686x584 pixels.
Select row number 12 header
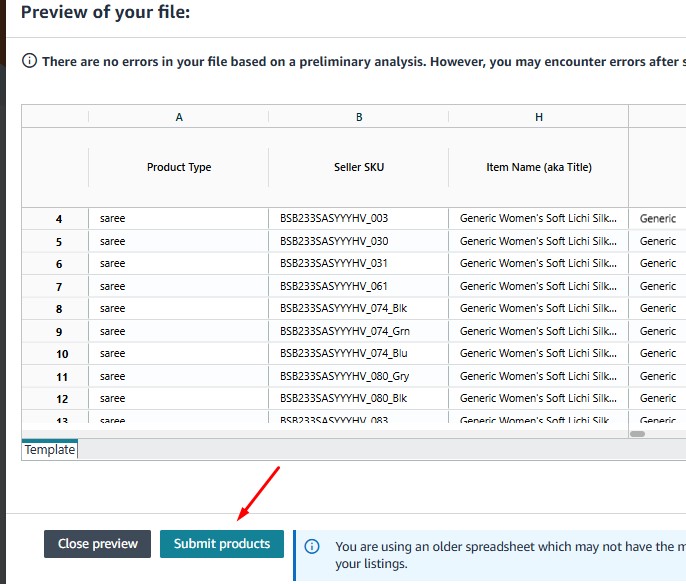[x=59, y=399]
